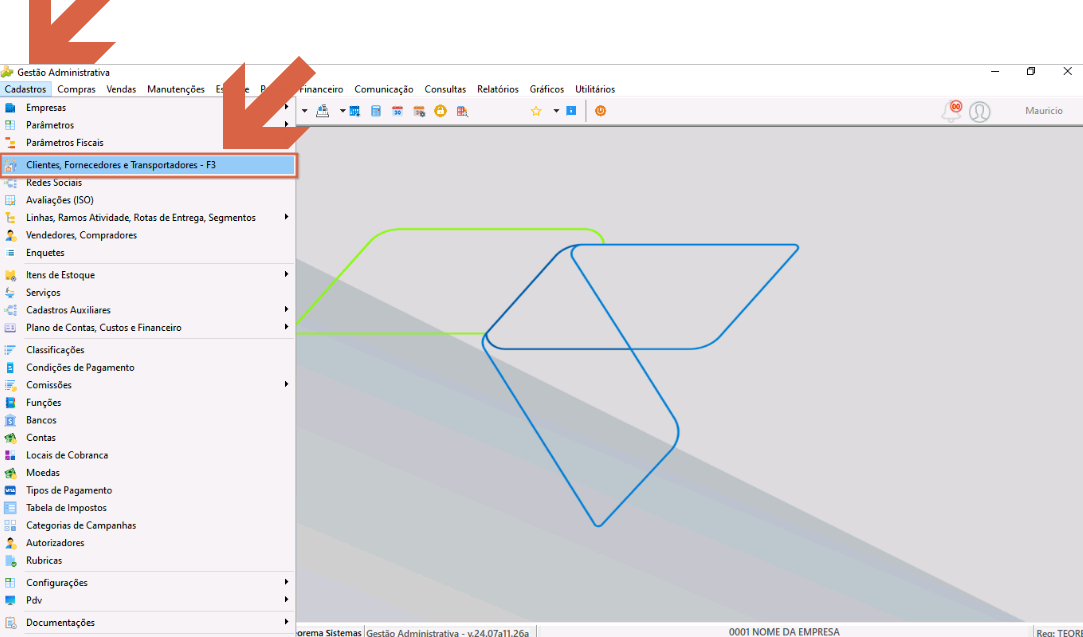This screenshot has height=637, width=1083.
Task: Click the cash register icon in toolbar
Action: (x=323, y=111)
